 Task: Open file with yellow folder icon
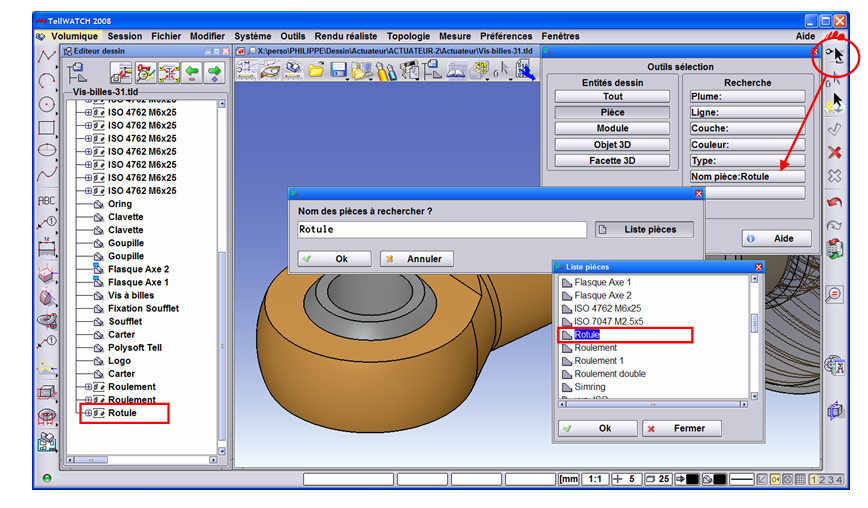click(316, 70)
